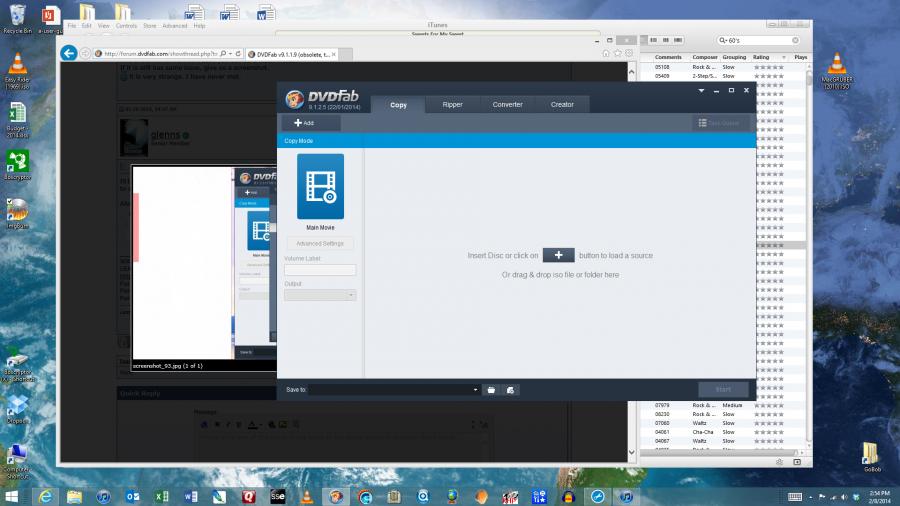Clear the iTunes search field
900x506 pixels.
(x=795, y=40)
